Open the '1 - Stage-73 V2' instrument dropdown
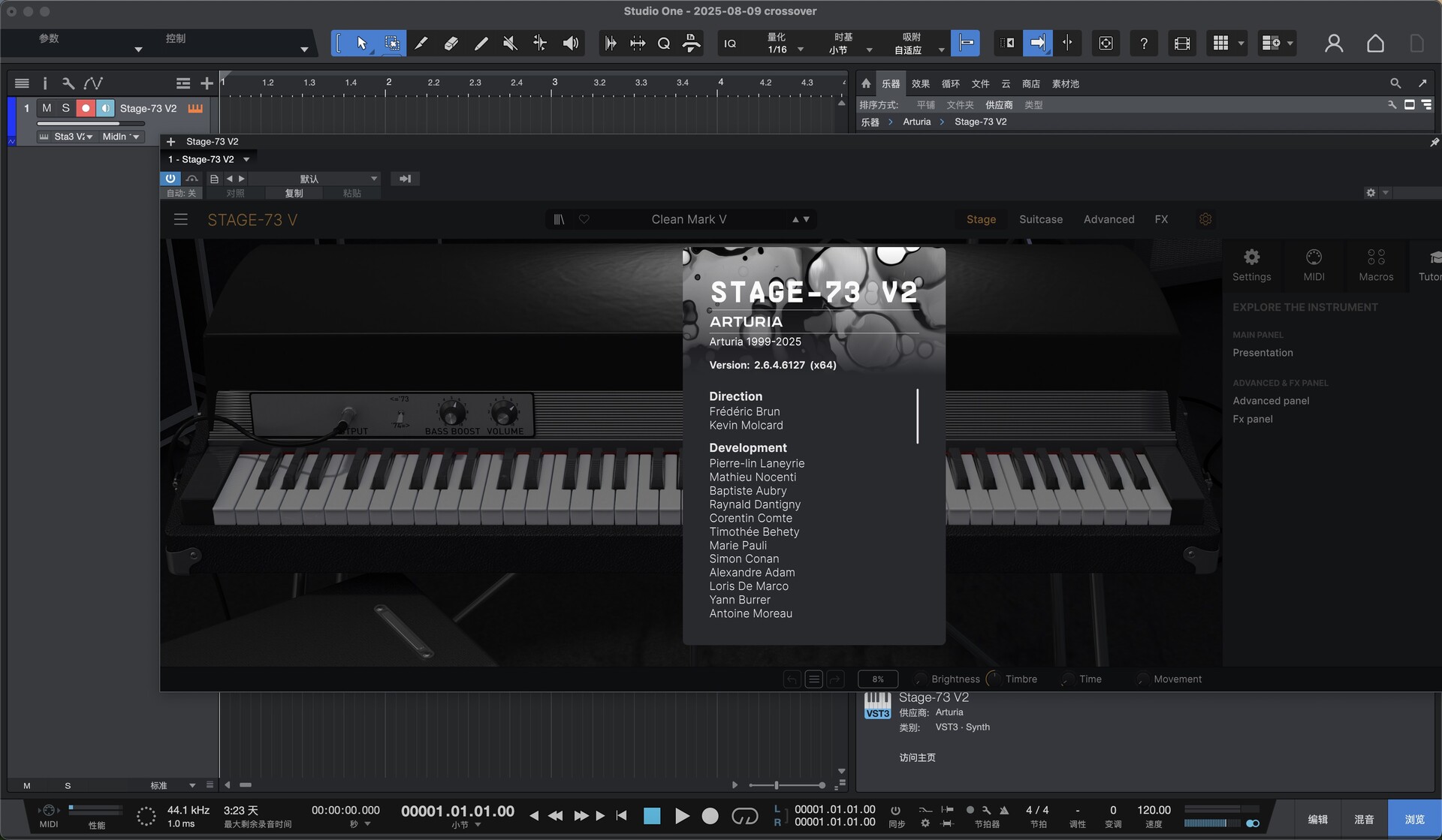 [x=209, y=159]
